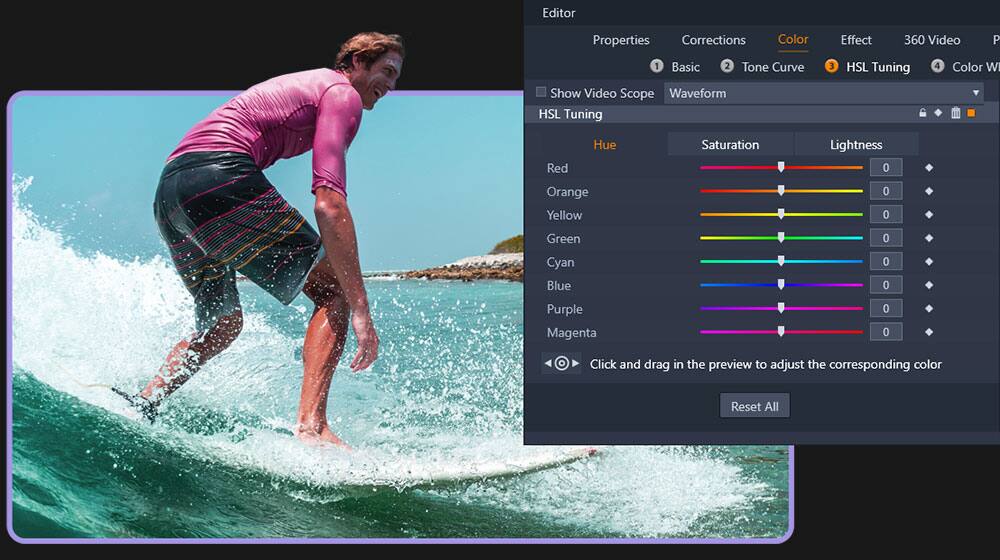The height and width of the screenshot is (560, 1000).
Task: Open the Waveform scope type dropdown
Action: coord(823,93)
